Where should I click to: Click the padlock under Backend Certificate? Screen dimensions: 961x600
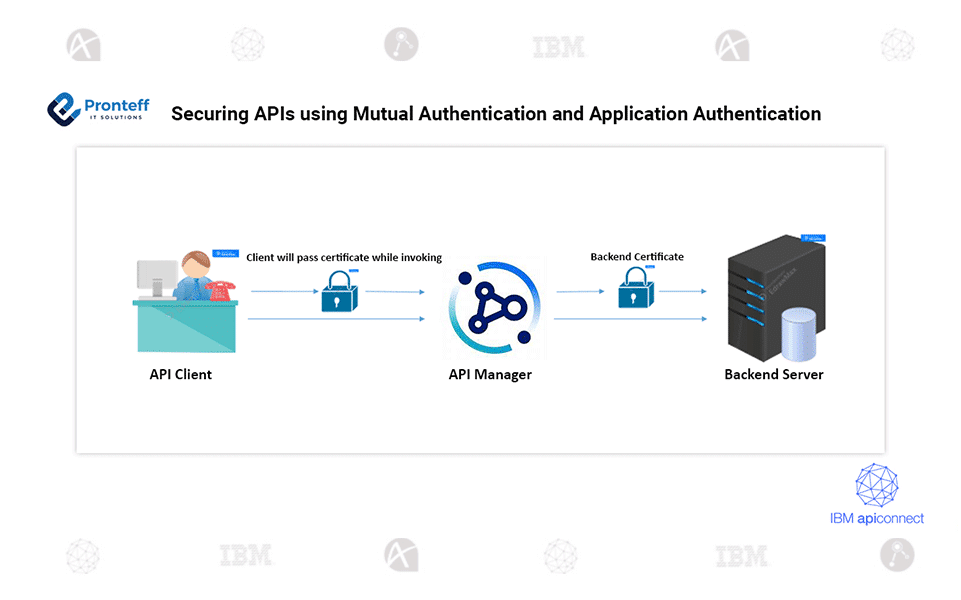point(636,290)
